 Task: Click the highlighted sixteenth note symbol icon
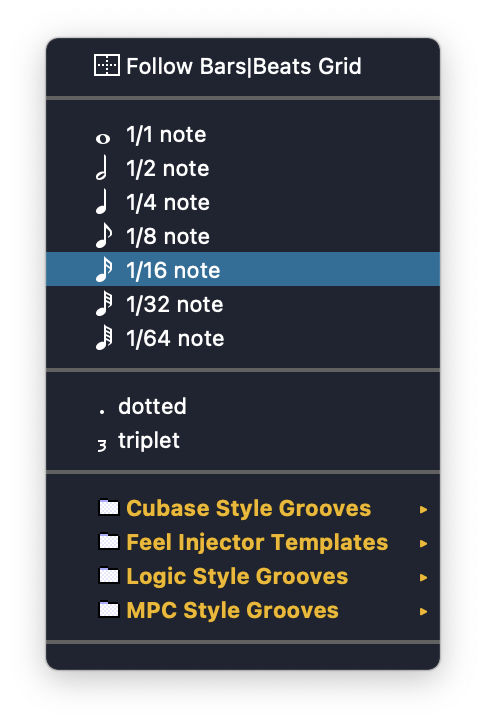tap(104, 269)
